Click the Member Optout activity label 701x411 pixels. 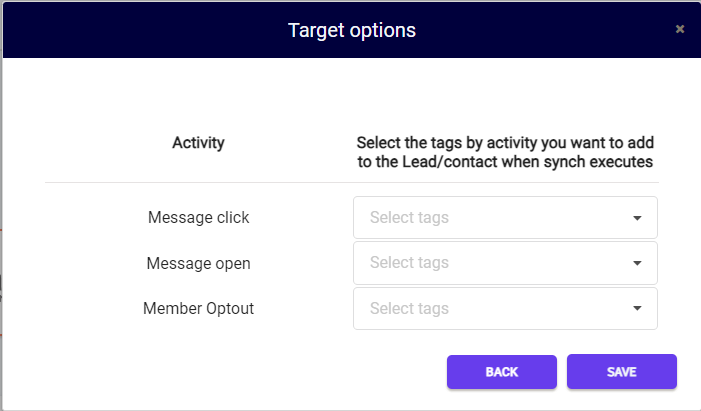198,308
